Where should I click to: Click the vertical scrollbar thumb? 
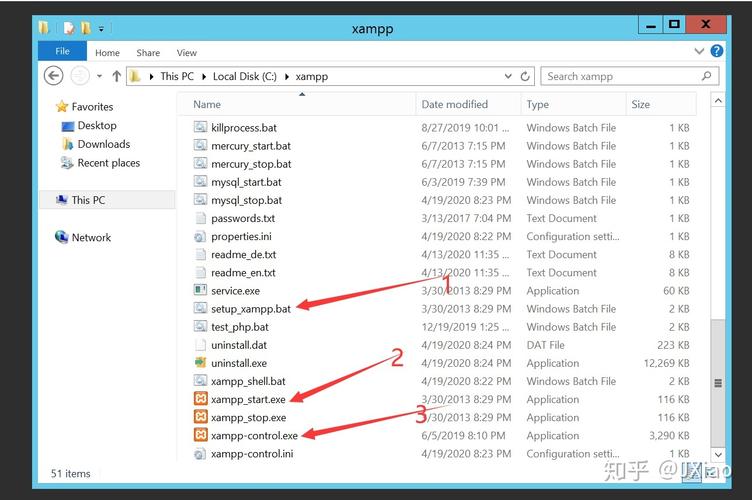717,382
